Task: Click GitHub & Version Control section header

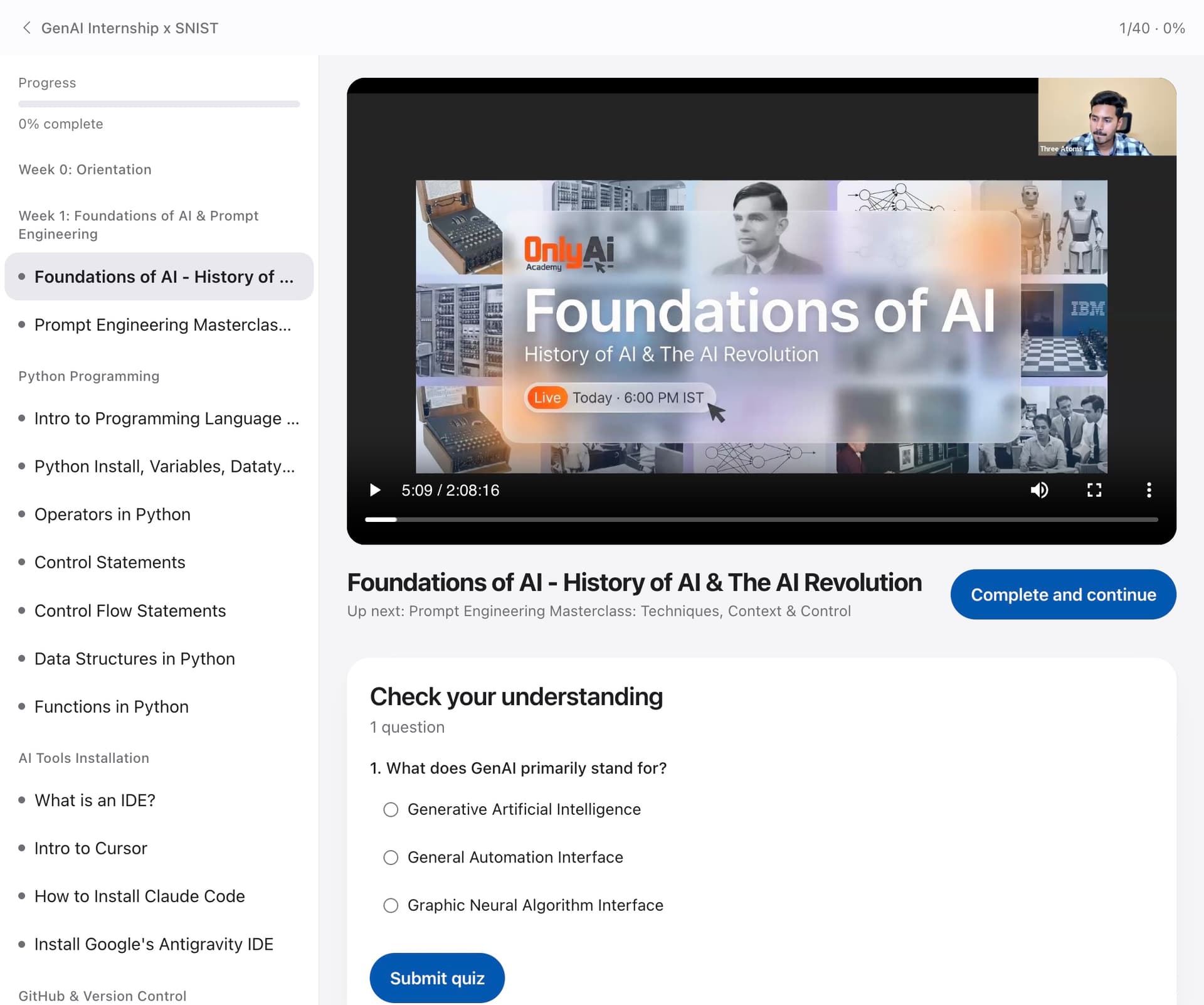Action: (x=102, y=996)
